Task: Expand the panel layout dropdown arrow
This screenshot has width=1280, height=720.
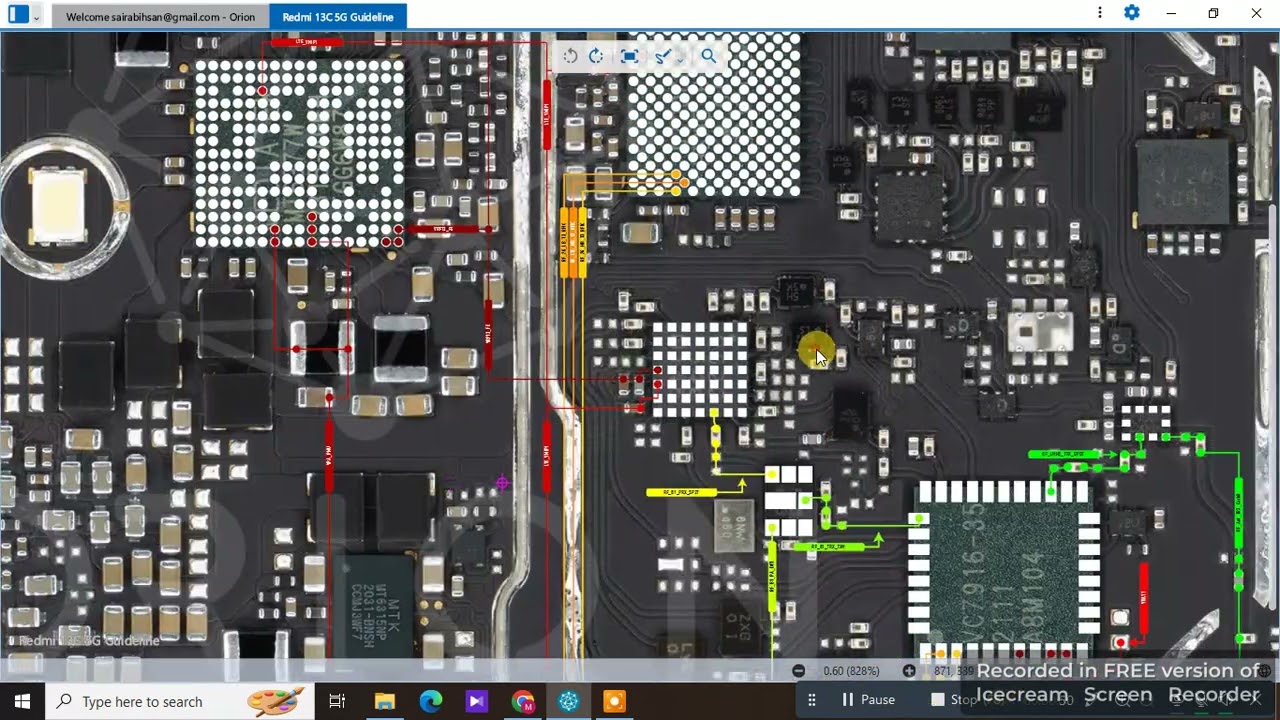Action: point(37,17)
